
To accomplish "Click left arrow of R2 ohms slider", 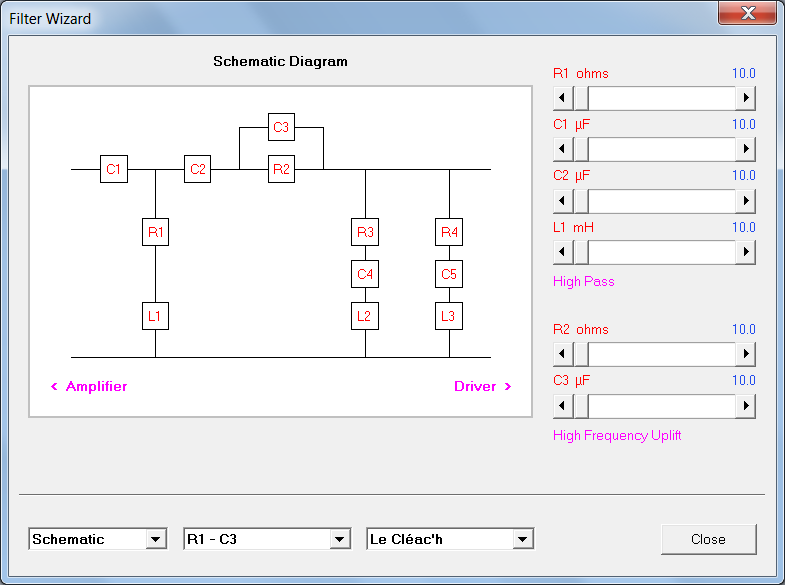I will pos(563,354).
